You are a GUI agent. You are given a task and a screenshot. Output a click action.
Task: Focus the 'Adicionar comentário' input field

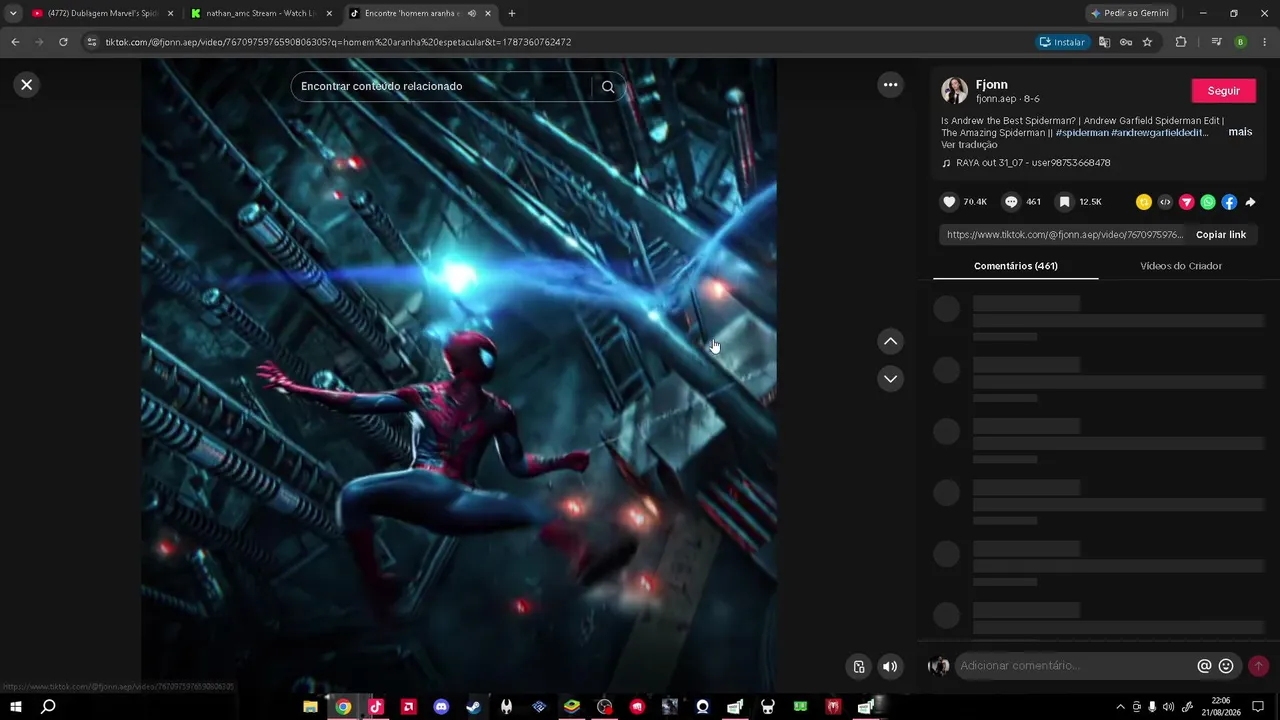click(x=1075, y=666)
